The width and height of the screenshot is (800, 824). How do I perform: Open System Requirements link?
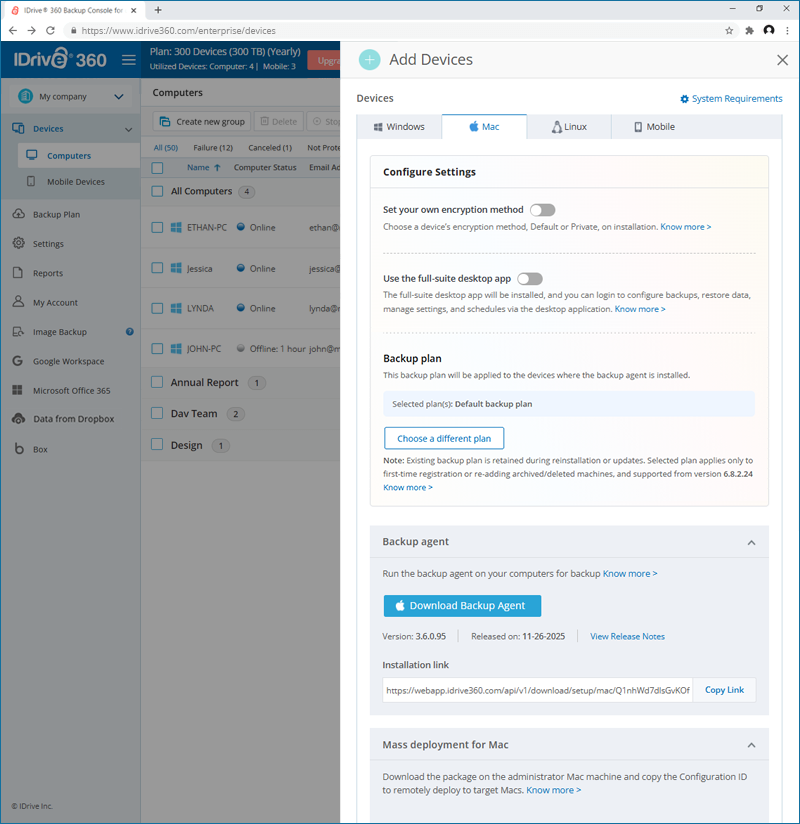pos(731,99)
